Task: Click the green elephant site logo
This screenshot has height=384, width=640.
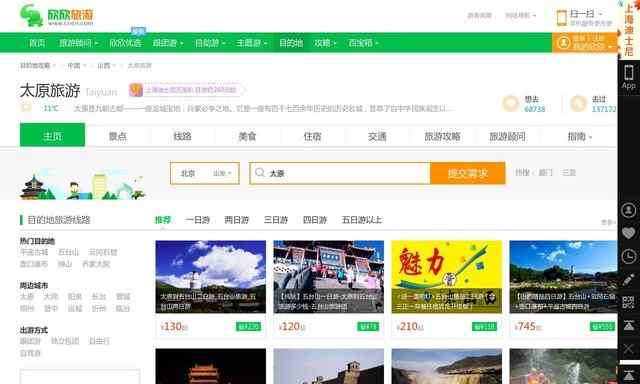Action: (31, 16)
